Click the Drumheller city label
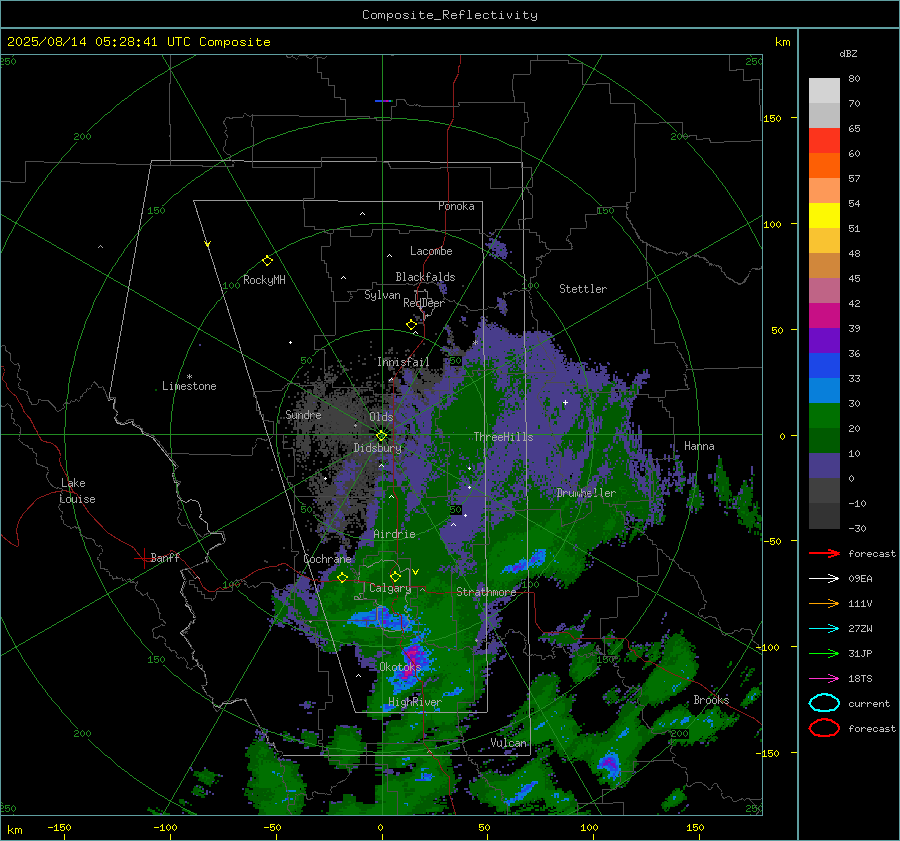Image resolution: width=900 pixels, height=841 pixels. [586, 493]
